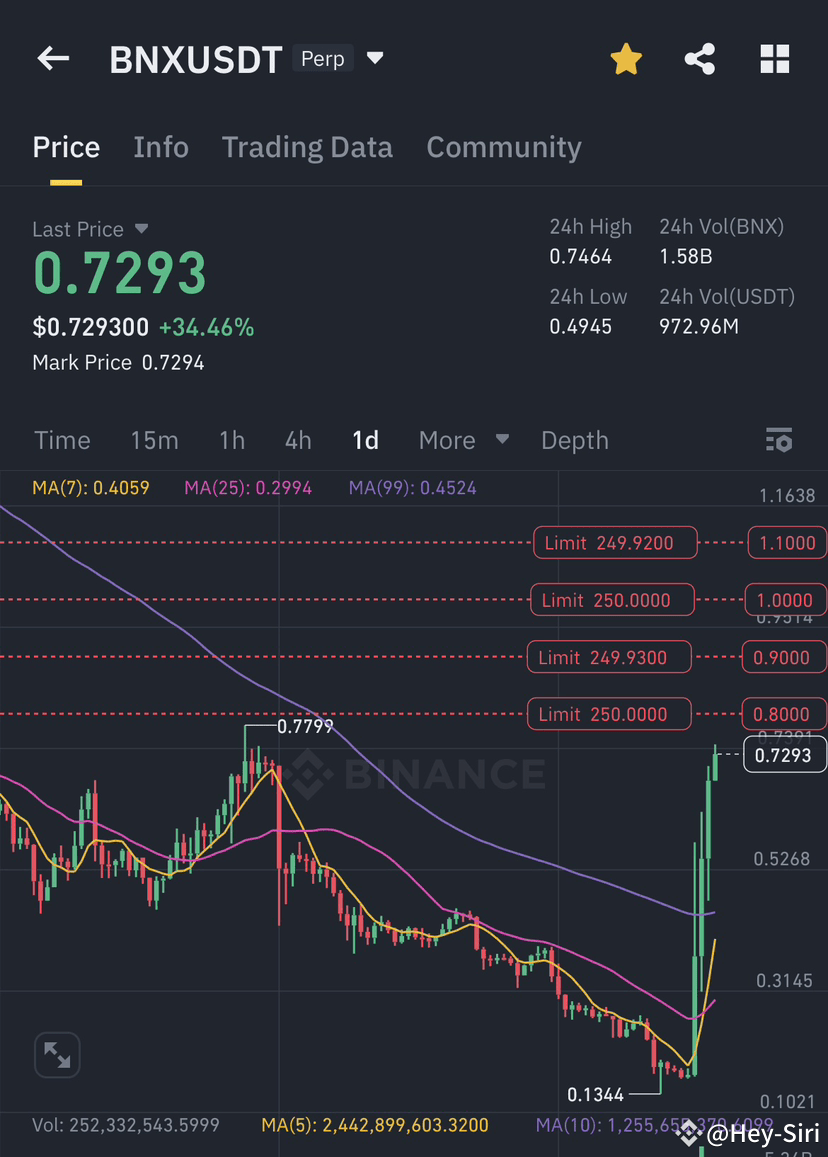Click the +34.46% change value

[x=207, y=327]
